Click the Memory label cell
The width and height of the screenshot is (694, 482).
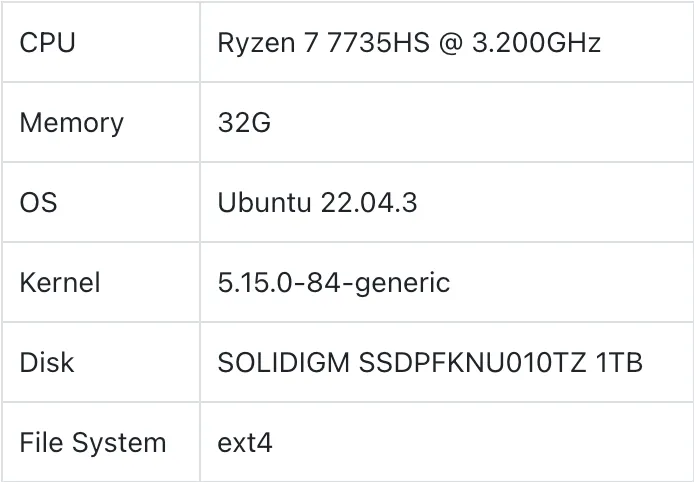pos(101,122)
